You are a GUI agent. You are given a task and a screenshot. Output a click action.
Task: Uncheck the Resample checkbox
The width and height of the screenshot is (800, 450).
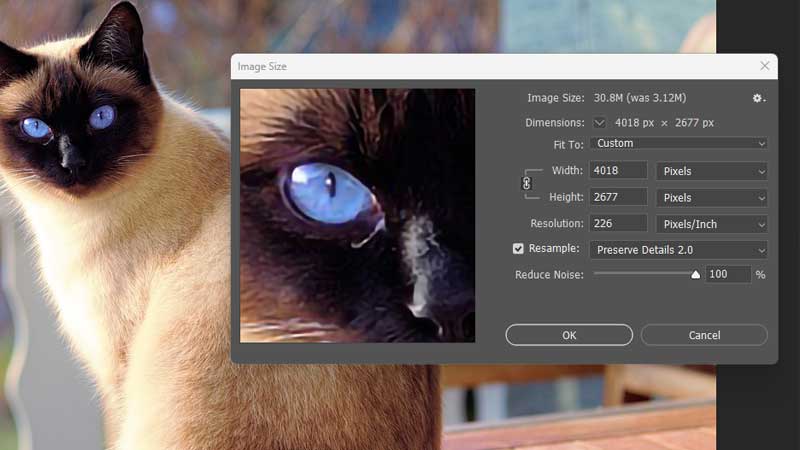(x=518, y=248)
